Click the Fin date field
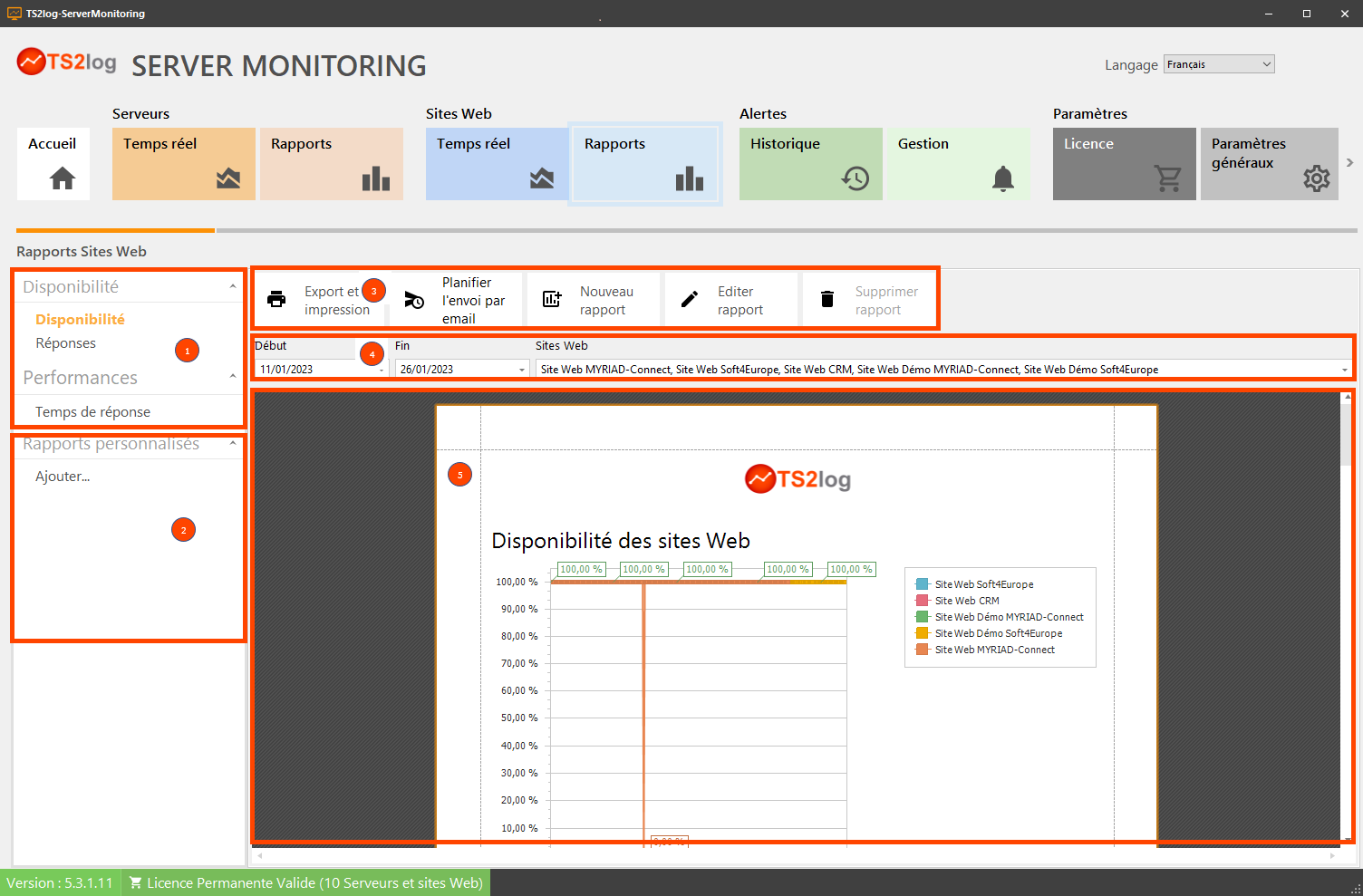The image size is (1363, 896). [462, 370]
